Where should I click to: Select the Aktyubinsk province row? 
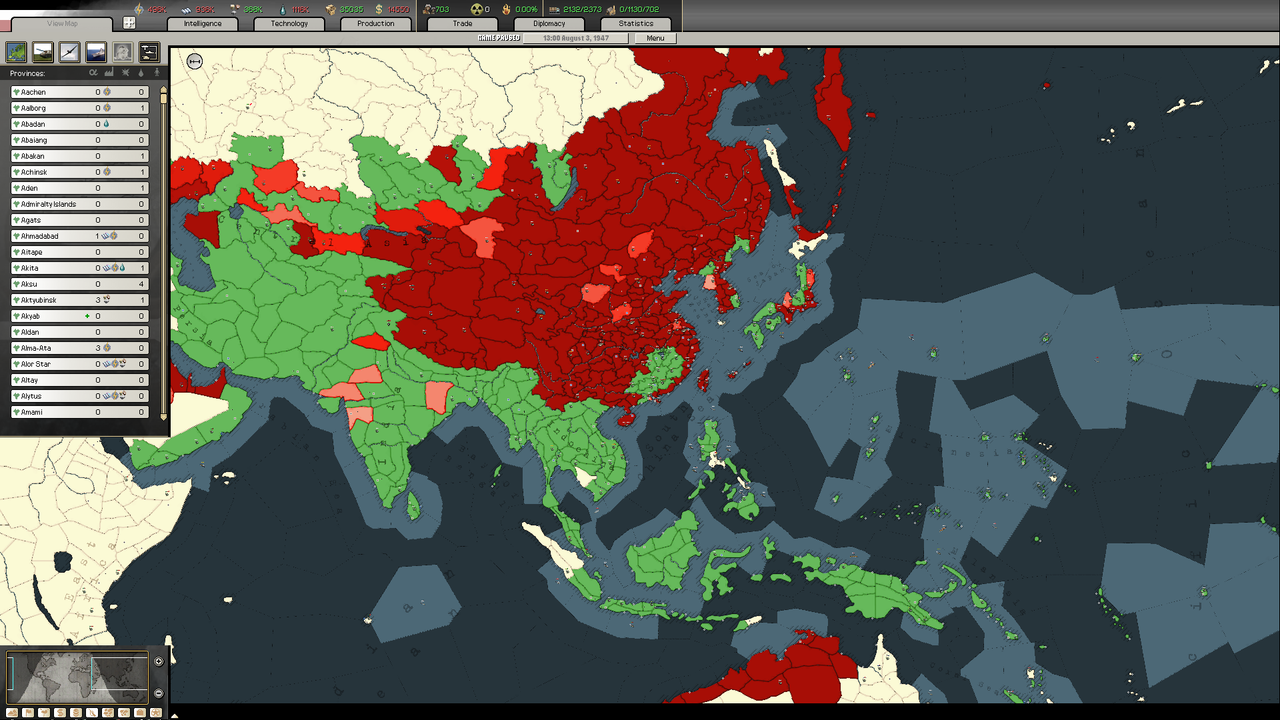pos(80,300)
